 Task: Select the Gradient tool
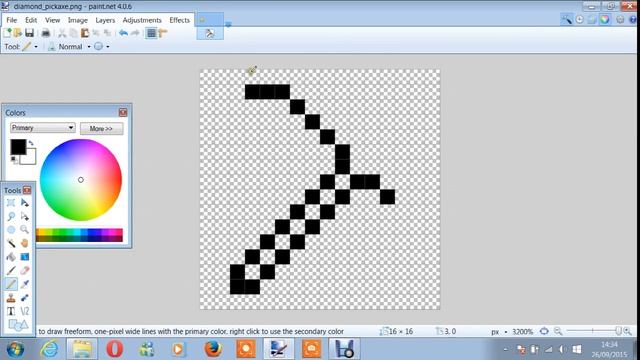click(25, 257)
